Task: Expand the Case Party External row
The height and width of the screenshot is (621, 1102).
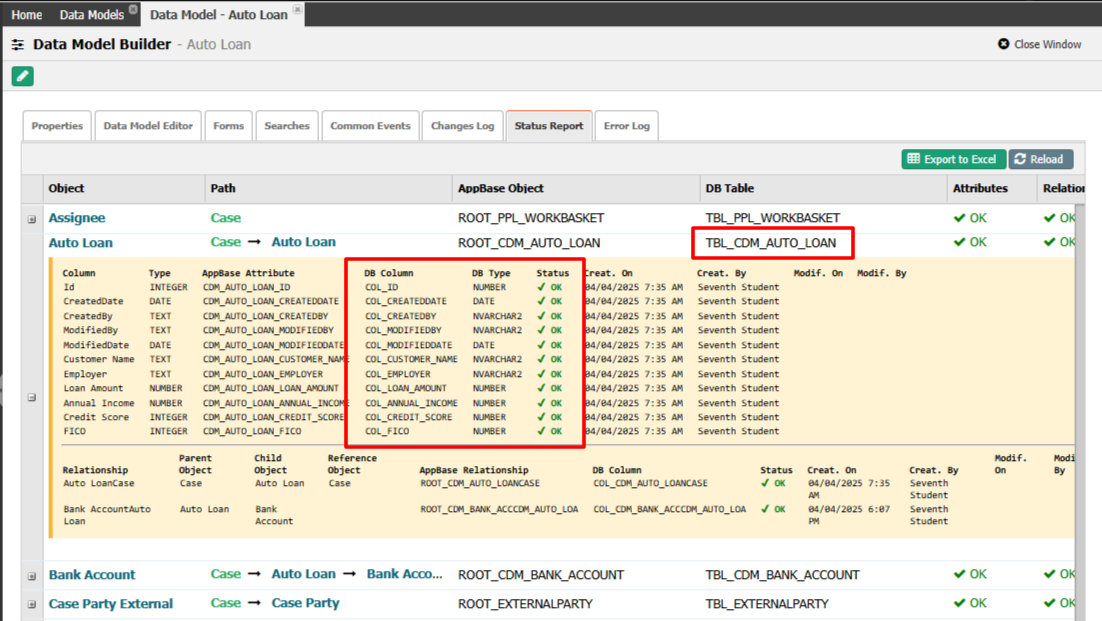Action: pyautogui.click(x=32, y=604)
